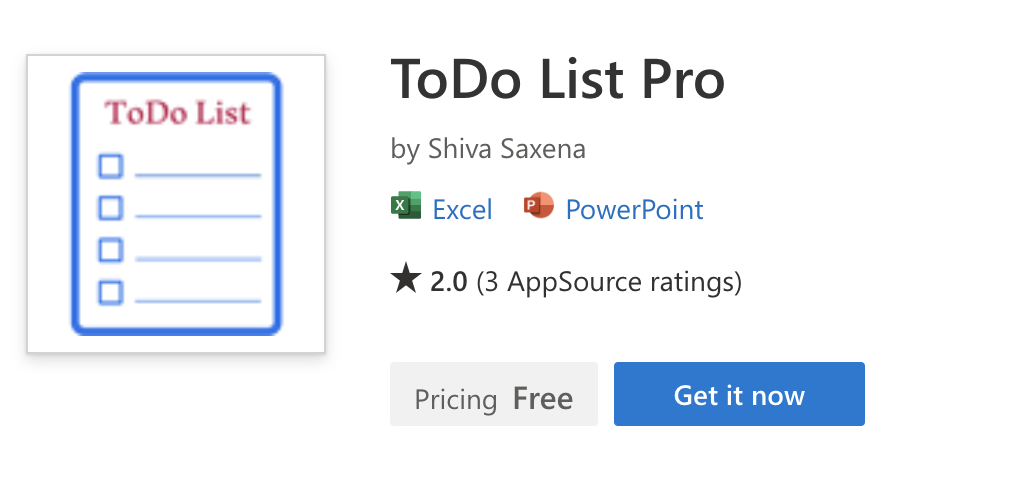Click the second checkbox in the logo

[x=110, y=208]
